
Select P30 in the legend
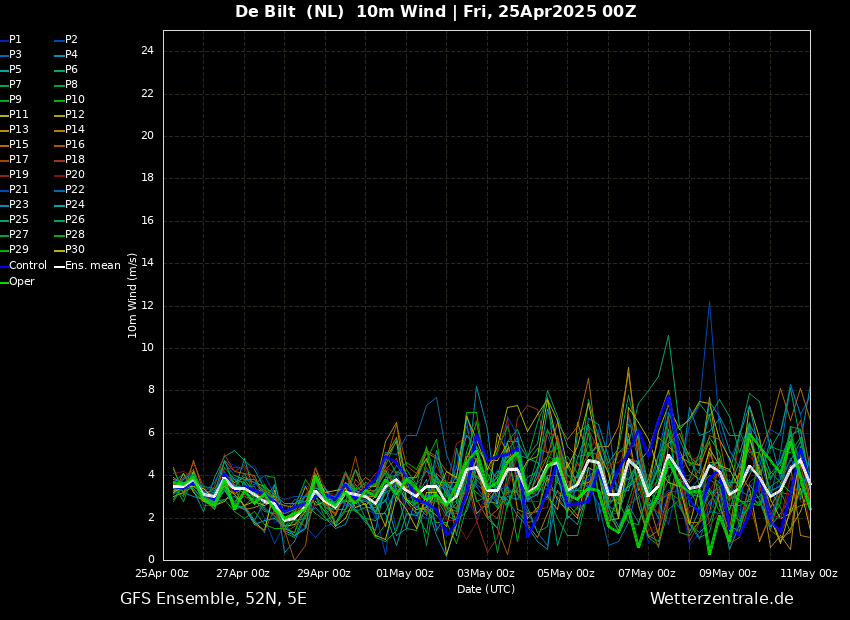(x=75, y=250)
